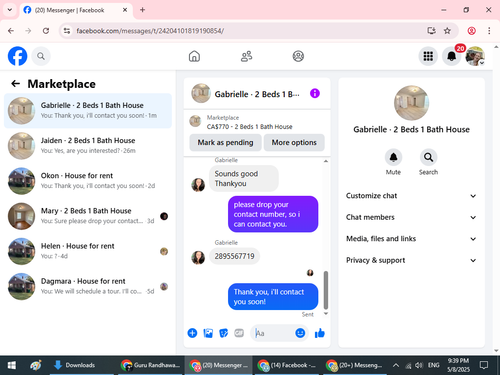Click the More options button

pos(294,142)
